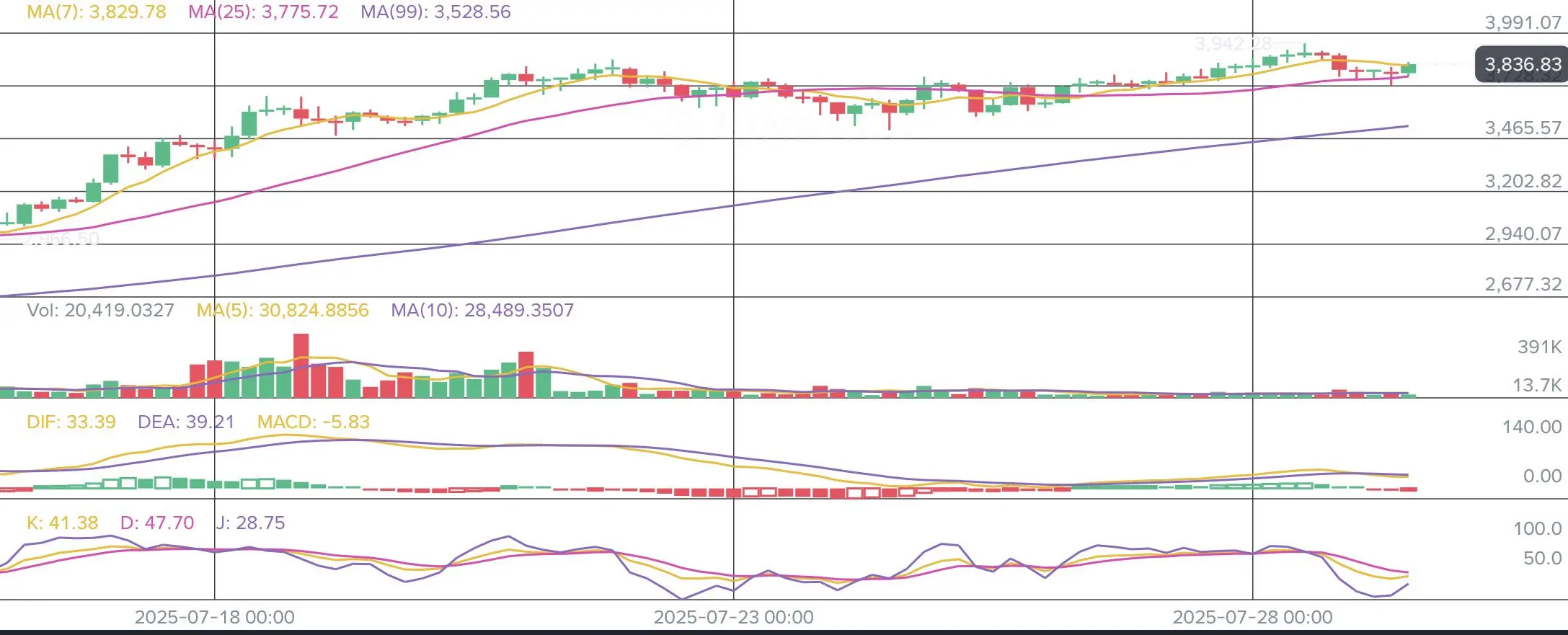Click the Vol: 20,419.0327 volume label
Viewport: 1568px width, 635px height.
pos(100,311)
